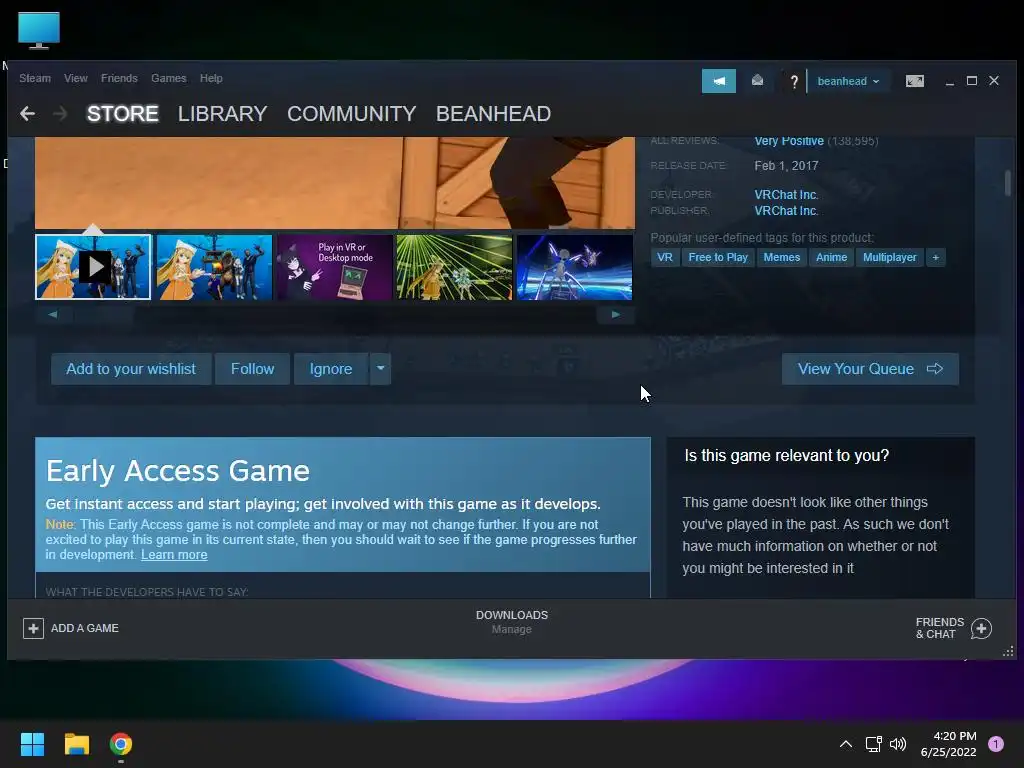This screenshot has height=768, width=1024.
Task: Open the beanhead account dropdown
Action: pos(848,81)
